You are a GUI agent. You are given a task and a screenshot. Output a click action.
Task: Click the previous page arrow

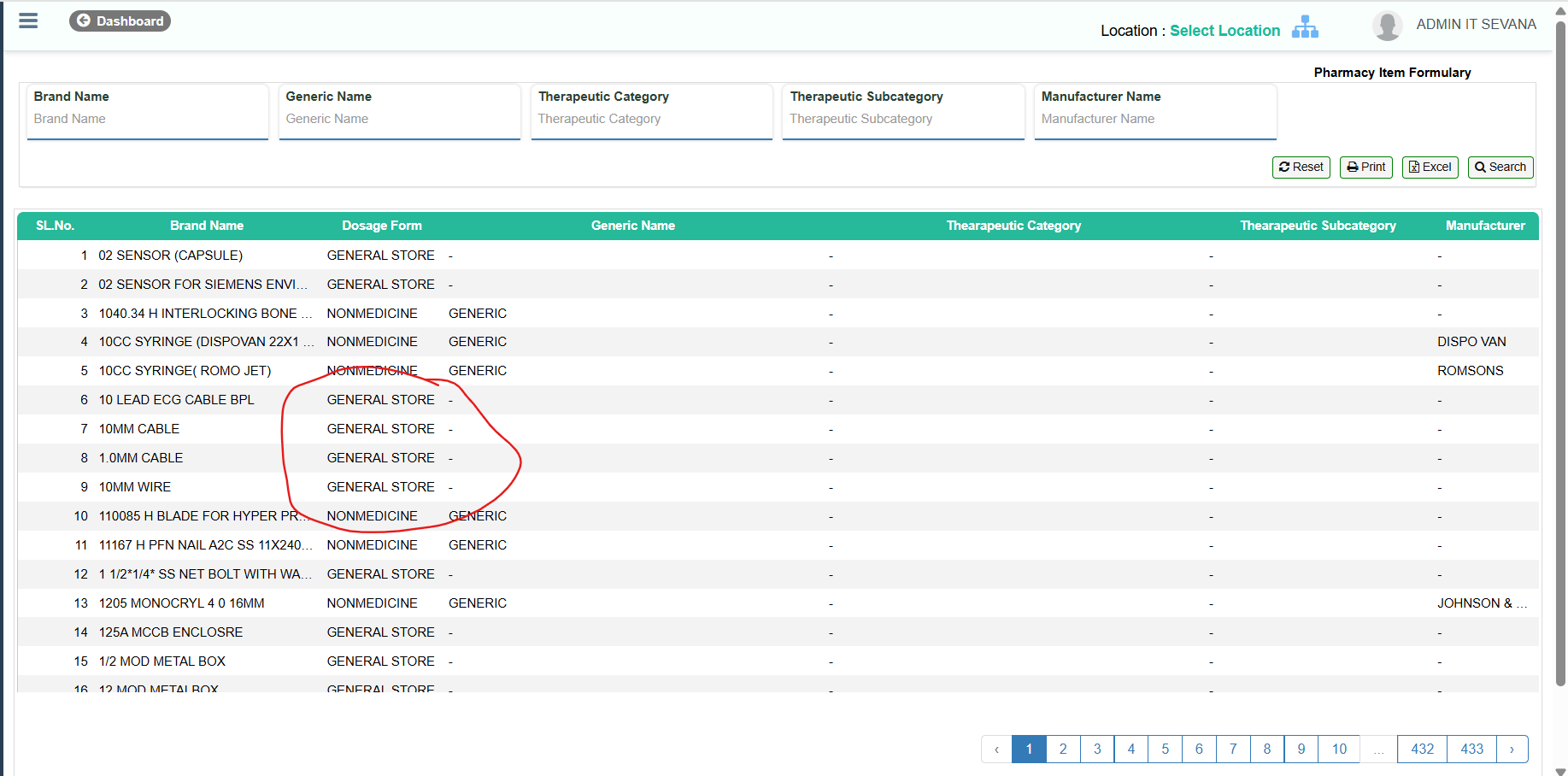(996, 749)
